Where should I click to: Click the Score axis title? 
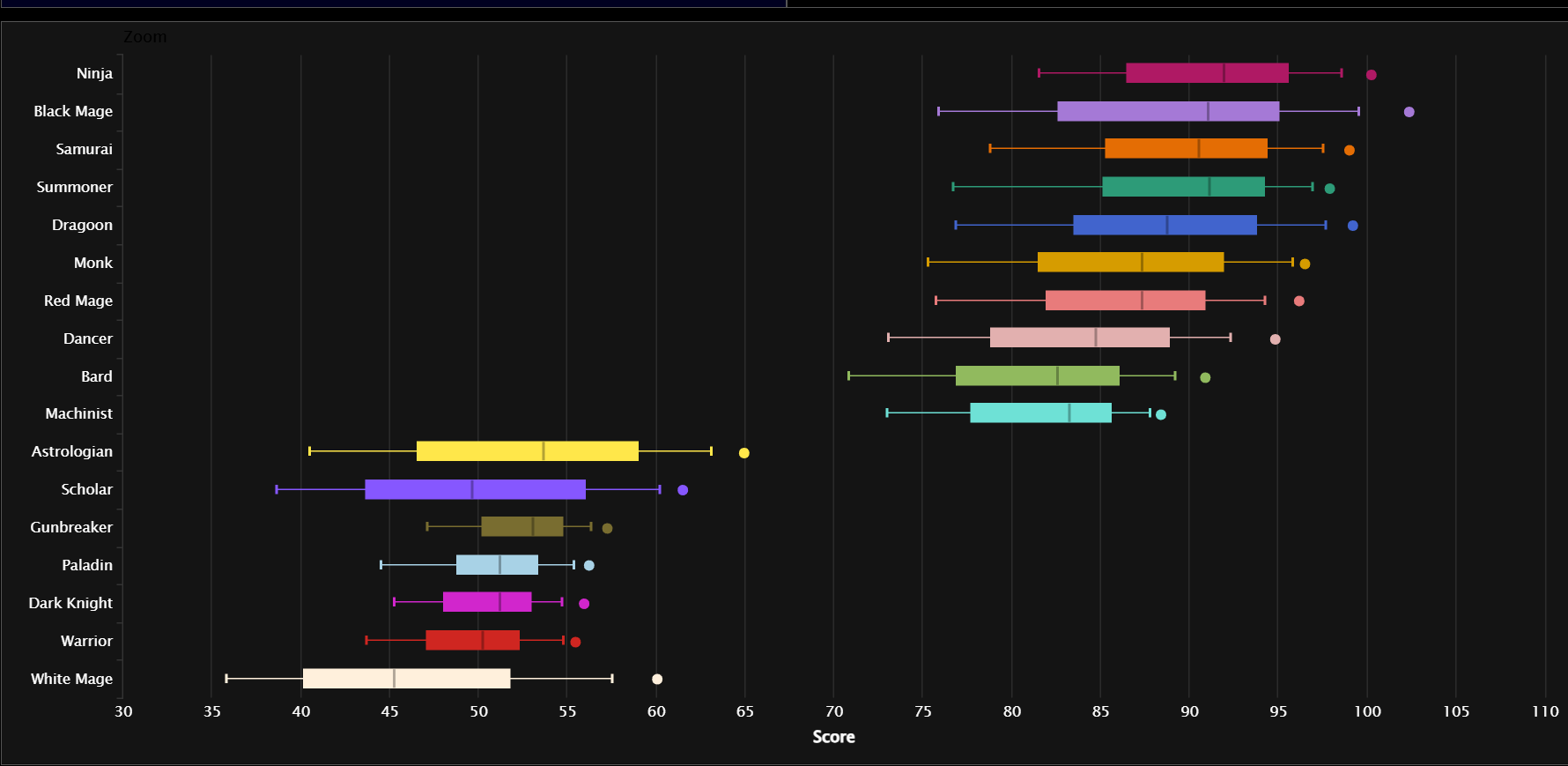pyautogui.click(x=833, y=737)
